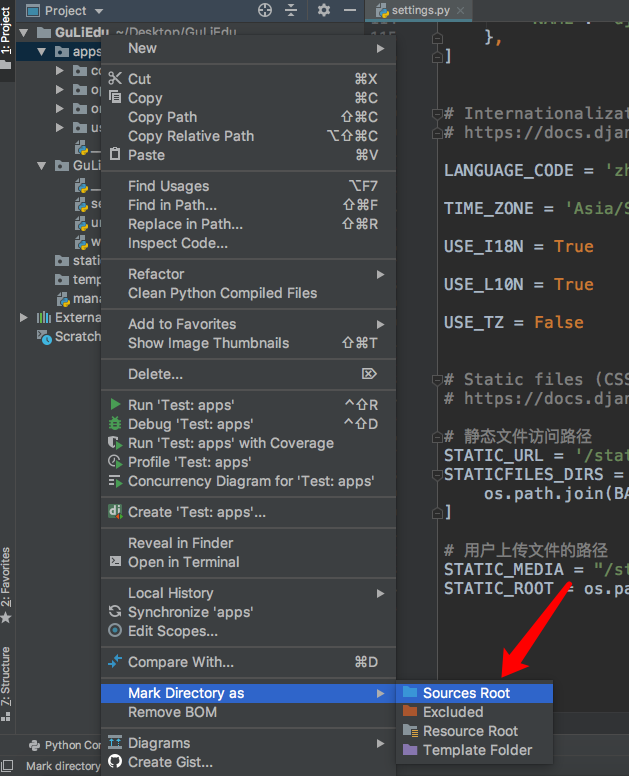Click the collapse all icon in Project toolbar
The height and width of the screenshot is (776, 629).
[x=291, y=10]
